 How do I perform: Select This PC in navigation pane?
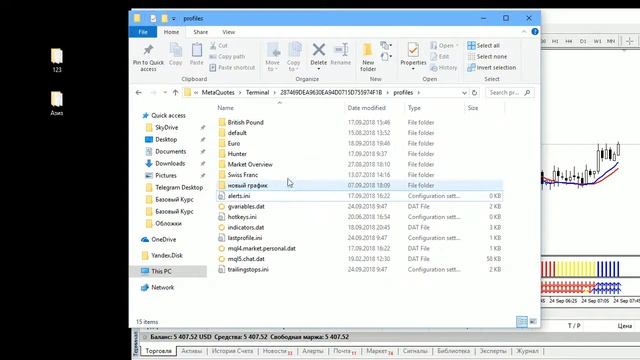pyautogui.click(x=161, y=271)
